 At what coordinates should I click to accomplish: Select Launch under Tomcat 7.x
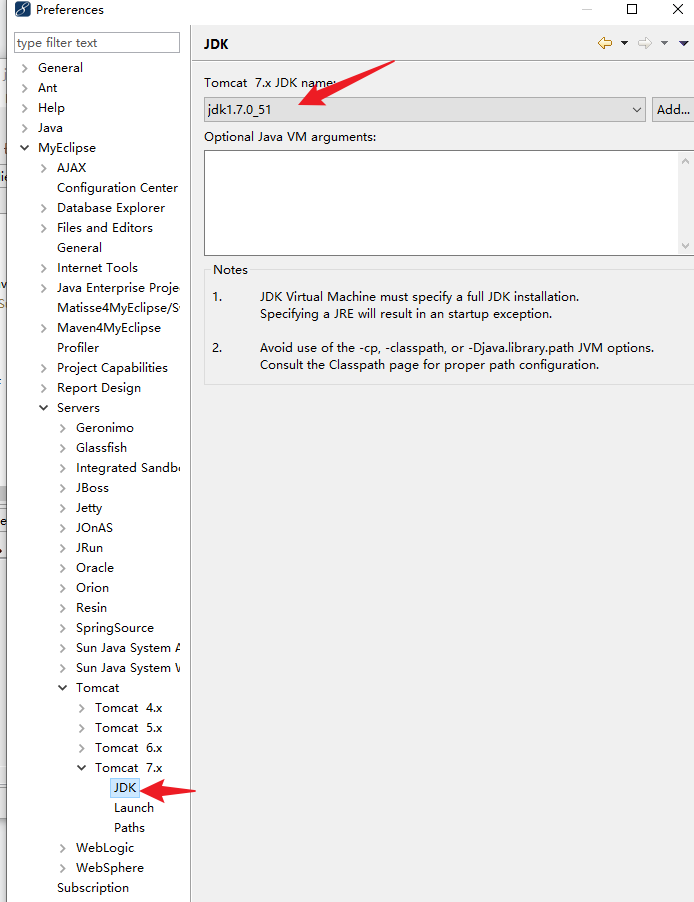click(x=134, y=808)
